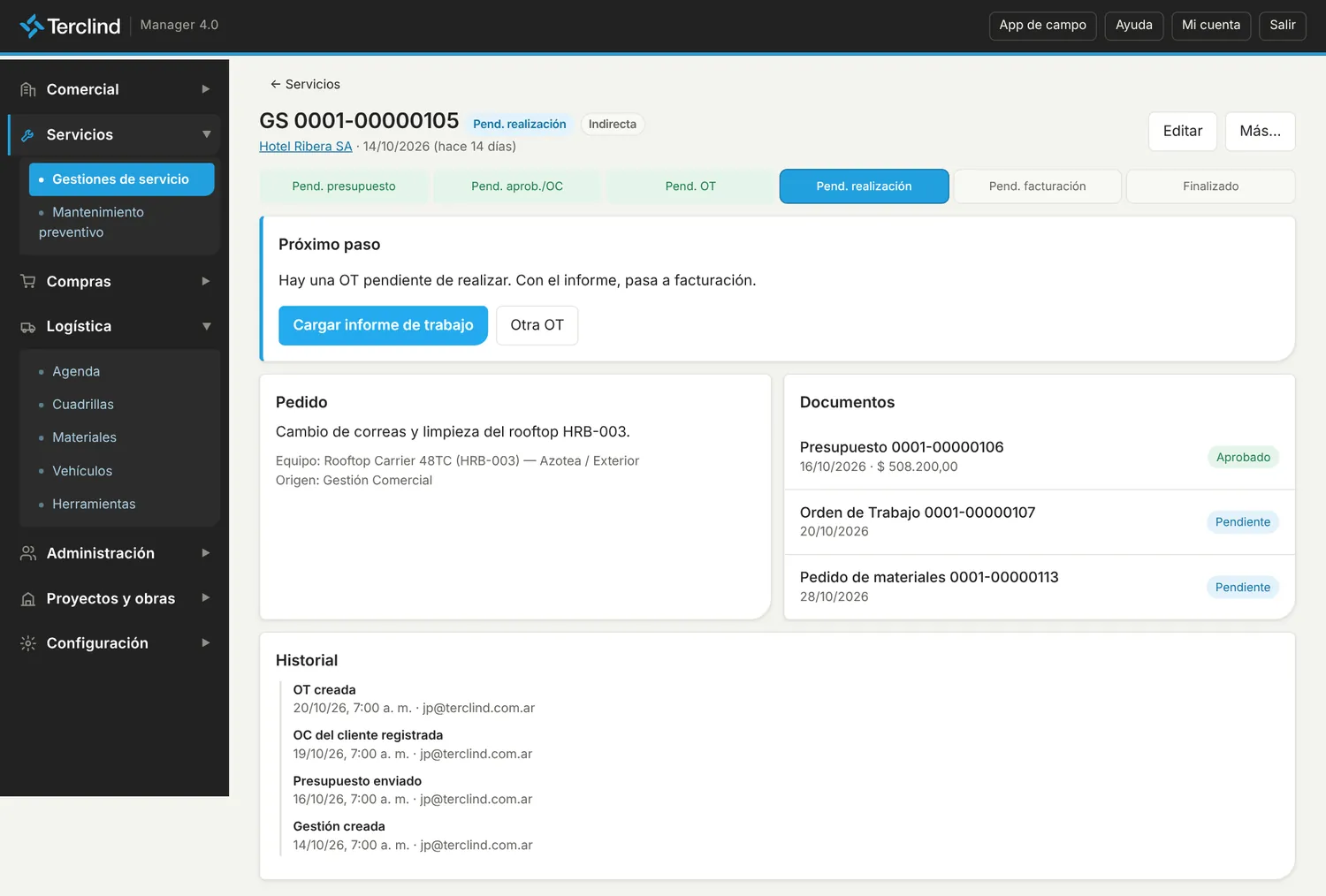Click the Compras shopping cart icon
The width and height of the screenshot is (1326, 896).
point(28,282)
